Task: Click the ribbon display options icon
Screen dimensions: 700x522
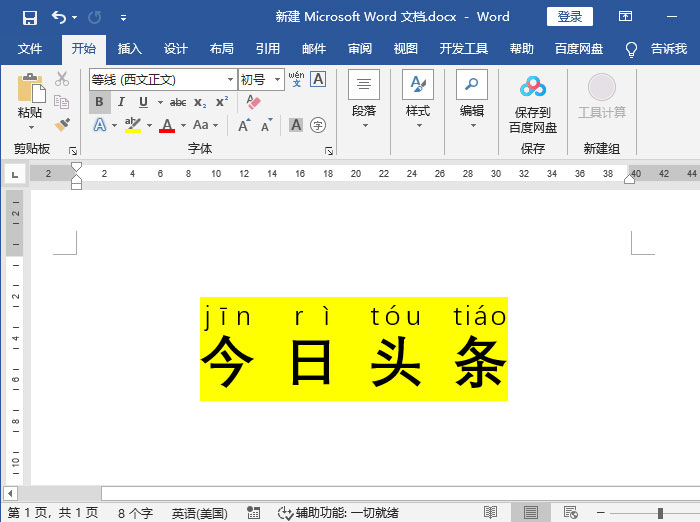Action: point(625,17)
